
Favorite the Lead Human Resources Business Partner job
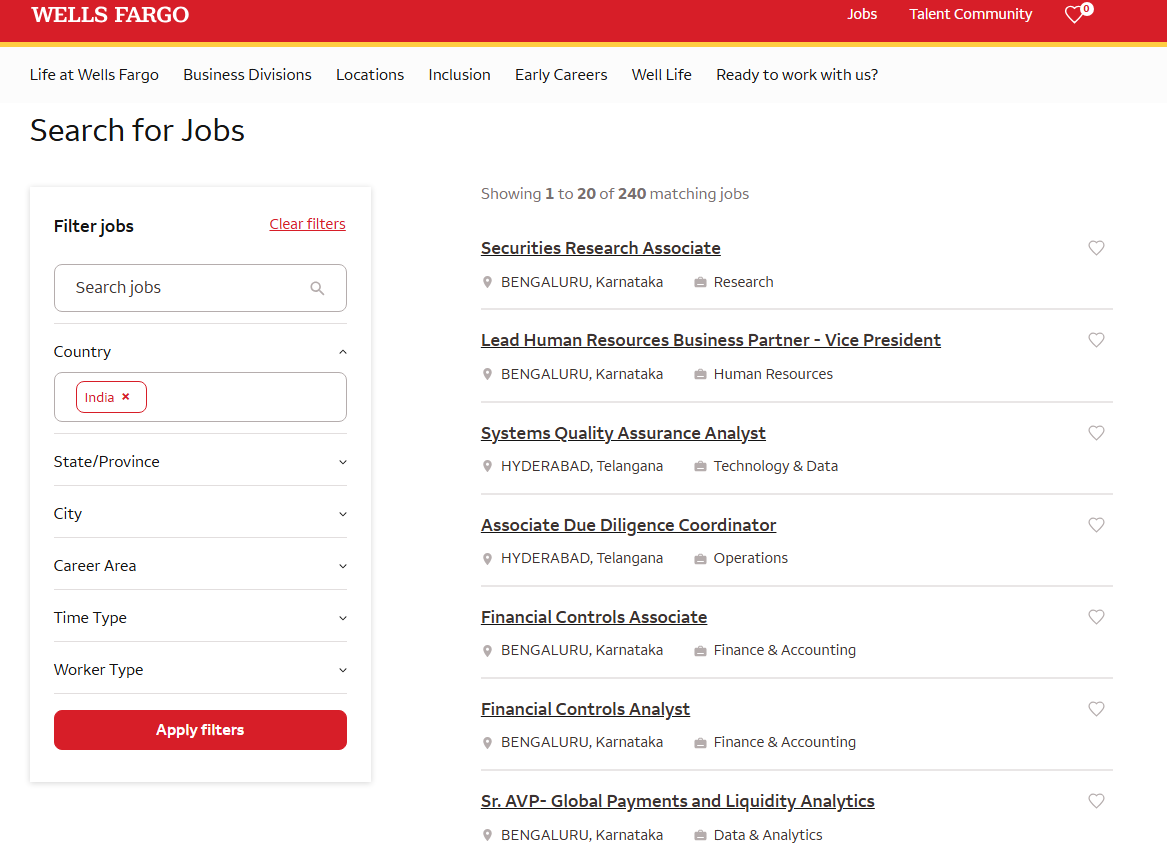pos(1096,340)
